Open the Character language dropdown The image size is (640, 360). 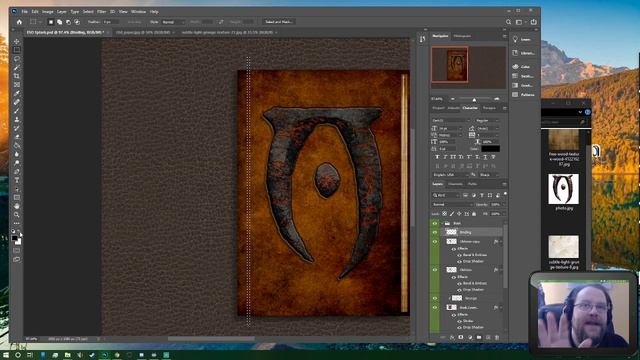tap(450, 175)
